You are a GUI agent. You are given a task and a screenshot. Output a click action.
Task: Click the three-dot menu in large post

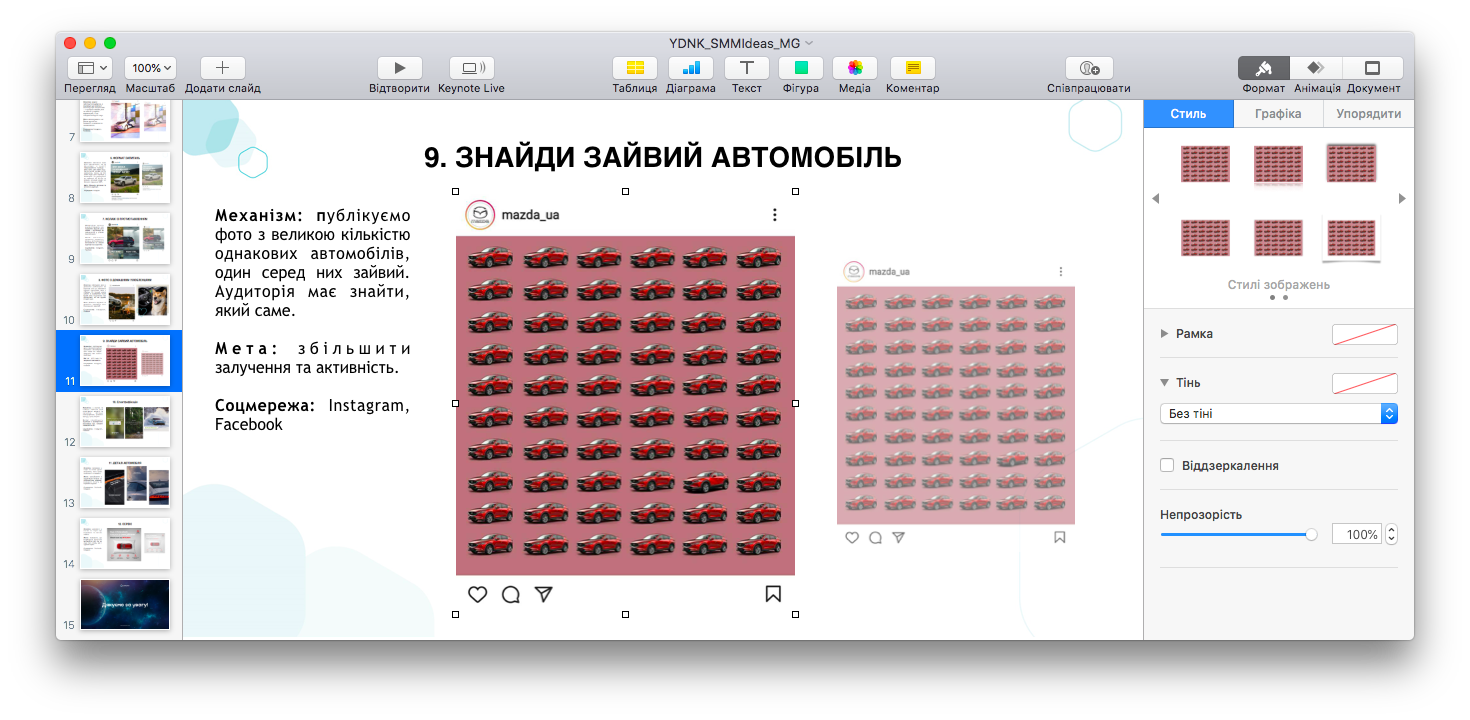click(x=774, y=214)
